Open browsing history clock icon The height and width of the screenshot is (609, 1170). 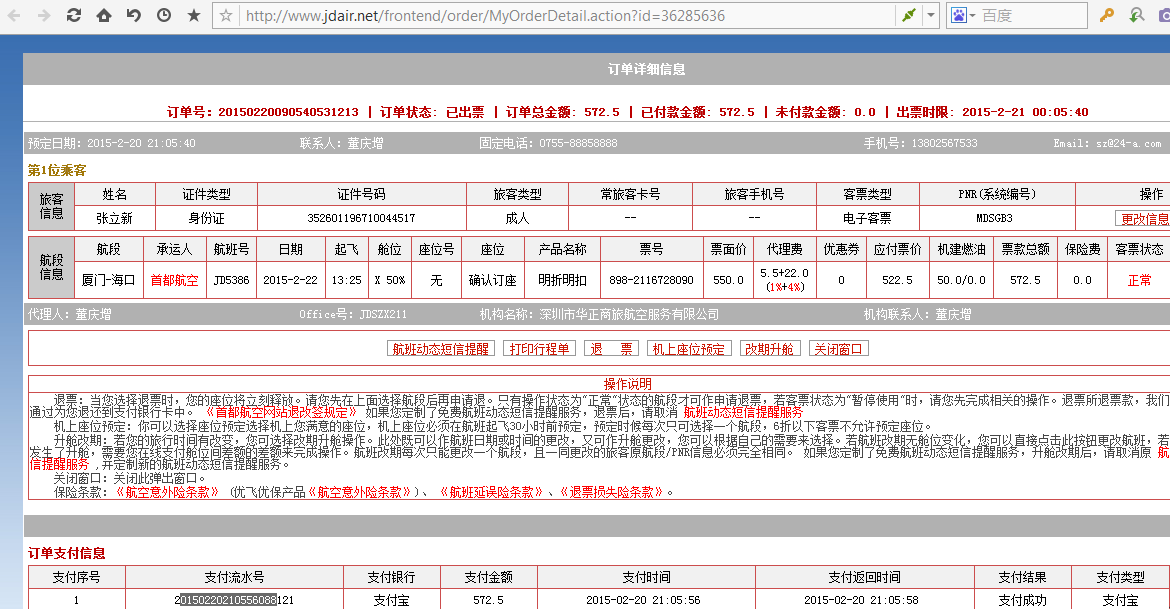[x=163, y=15]
